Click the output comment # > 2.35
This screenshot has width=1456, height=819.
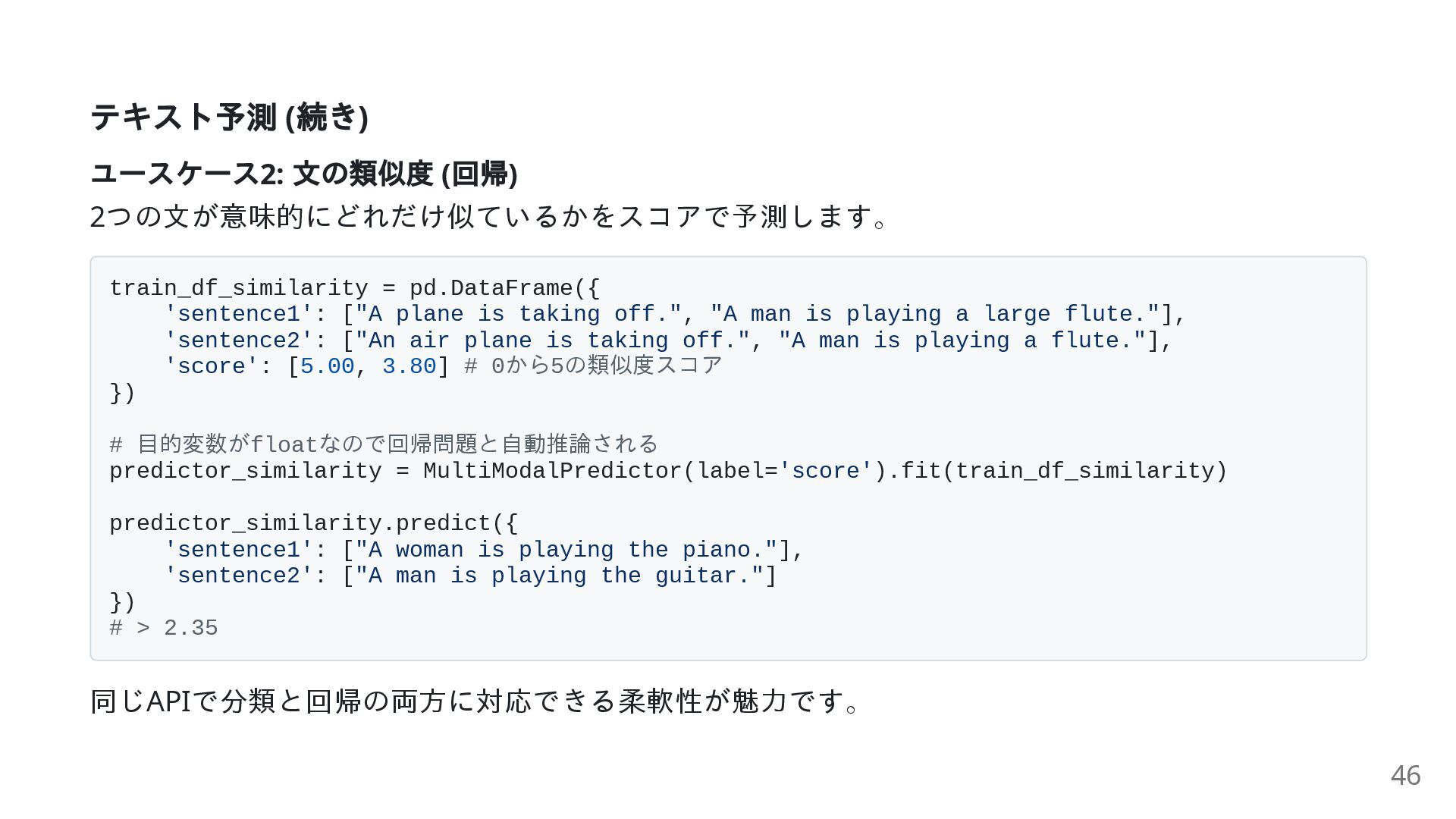tap(164, 628)
